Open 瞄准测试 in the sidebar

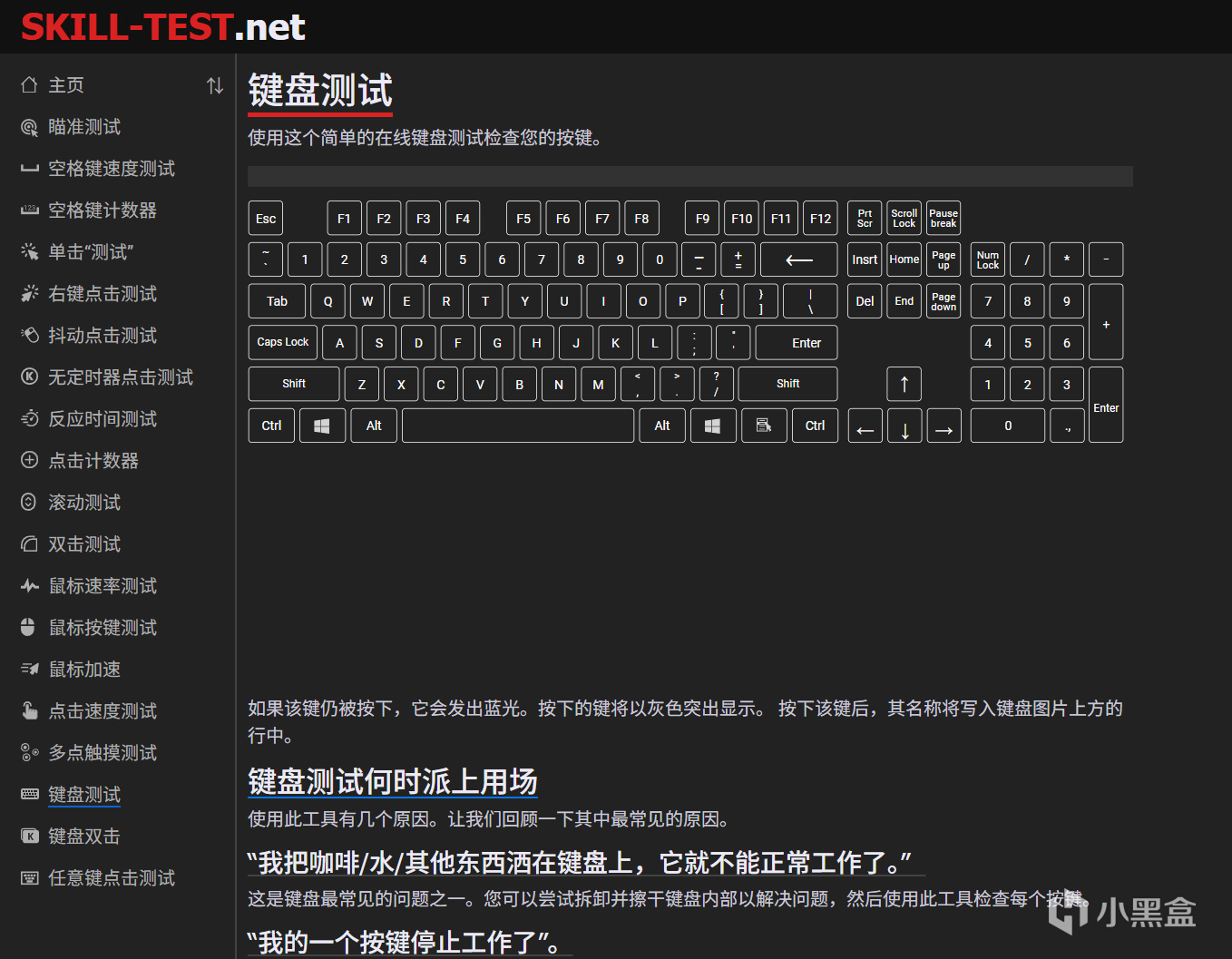[84, 127]
